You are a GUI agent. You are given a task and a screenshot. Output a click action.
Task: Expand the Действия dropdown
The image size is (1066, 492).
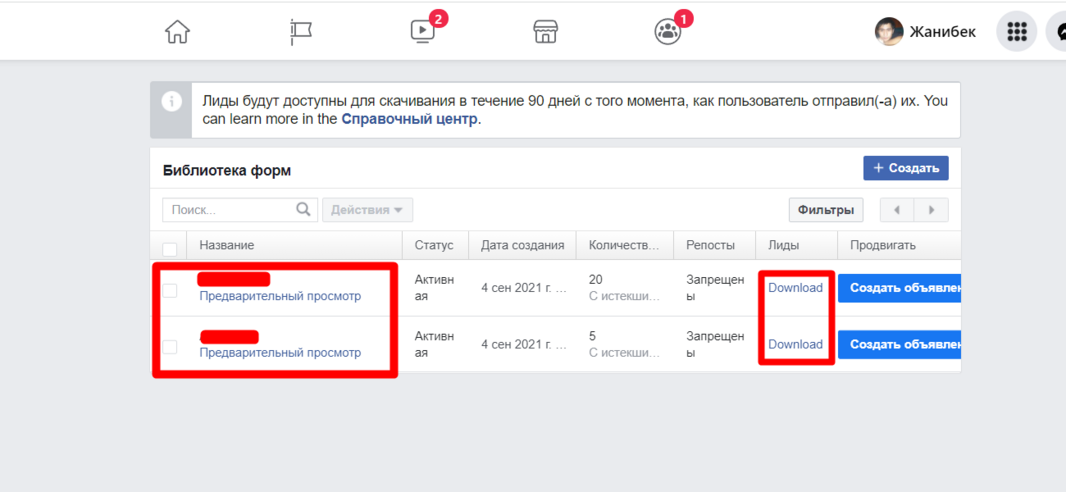click(367, 210)
